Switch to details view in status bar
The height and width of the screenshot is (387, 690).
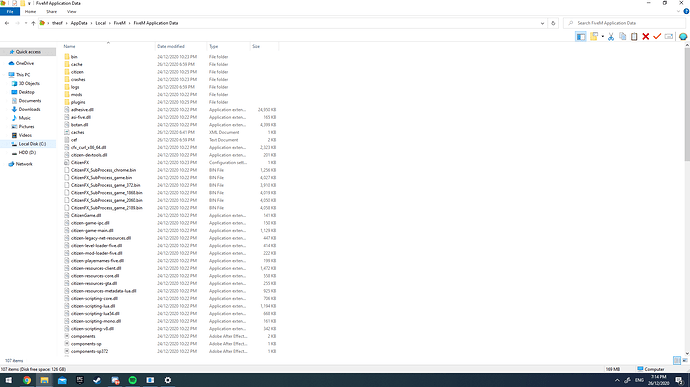point(677,361)
